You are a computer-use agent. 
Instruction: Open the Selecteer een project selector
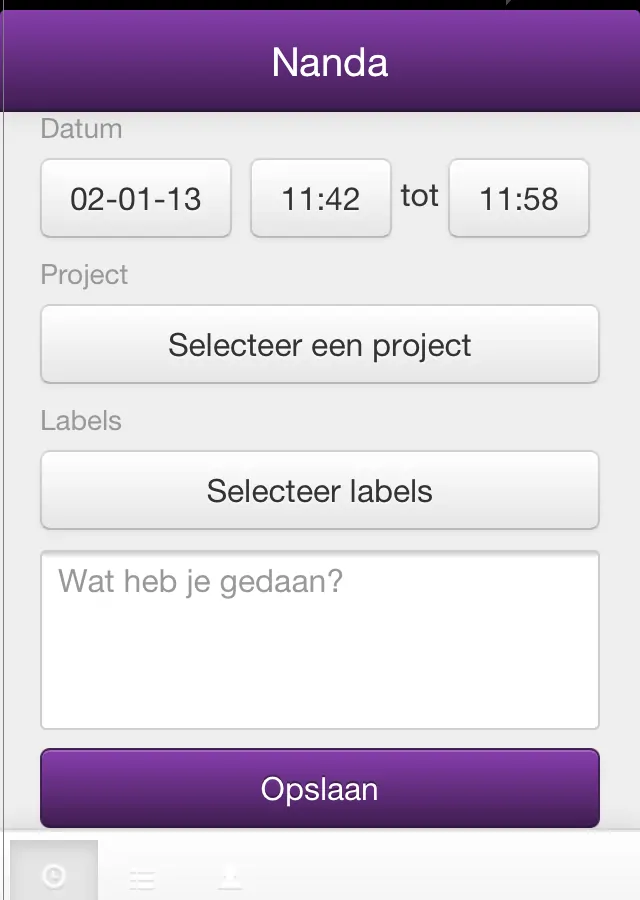tap(320, 344)
